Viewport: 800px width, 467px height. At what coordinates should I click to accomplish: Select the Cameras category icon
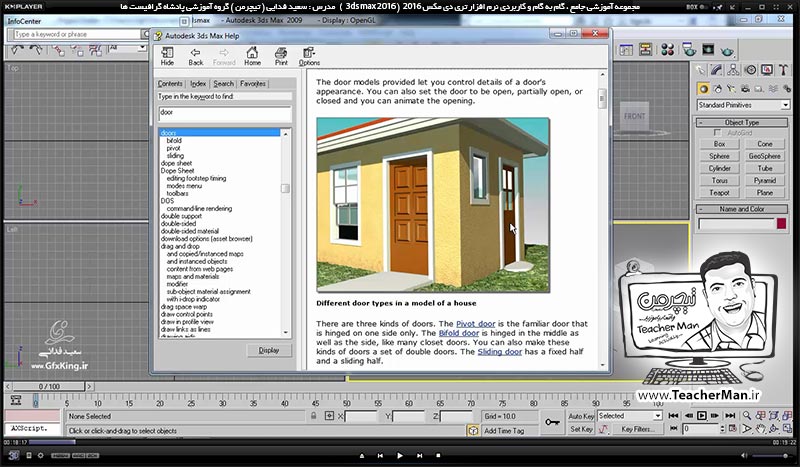coord(745,89)
